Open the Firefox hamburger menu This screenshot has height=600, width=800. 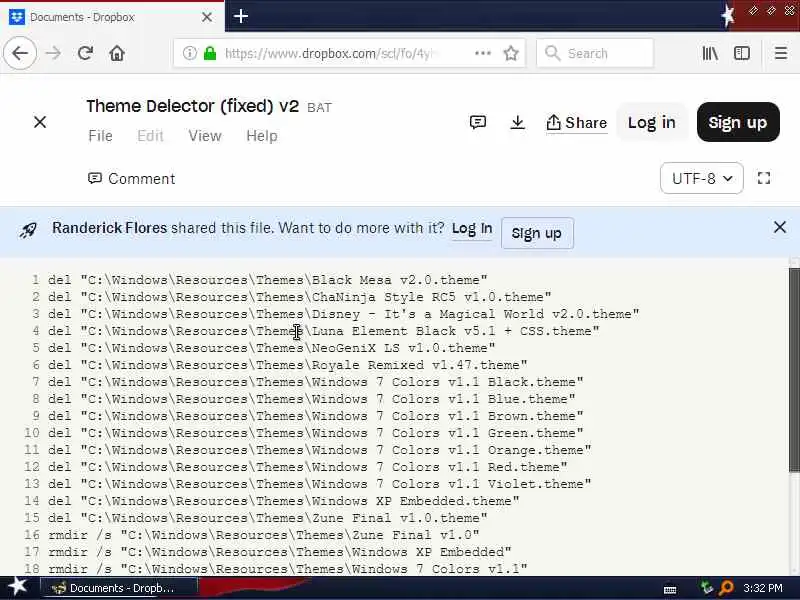pos(781,53)
